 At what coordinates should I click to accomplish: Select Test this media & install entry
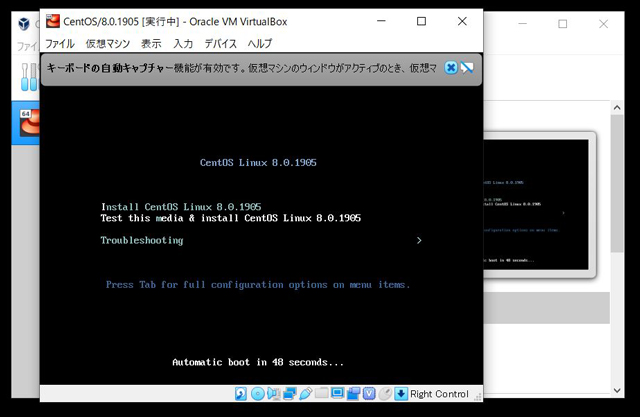click(x=231, y=218)
